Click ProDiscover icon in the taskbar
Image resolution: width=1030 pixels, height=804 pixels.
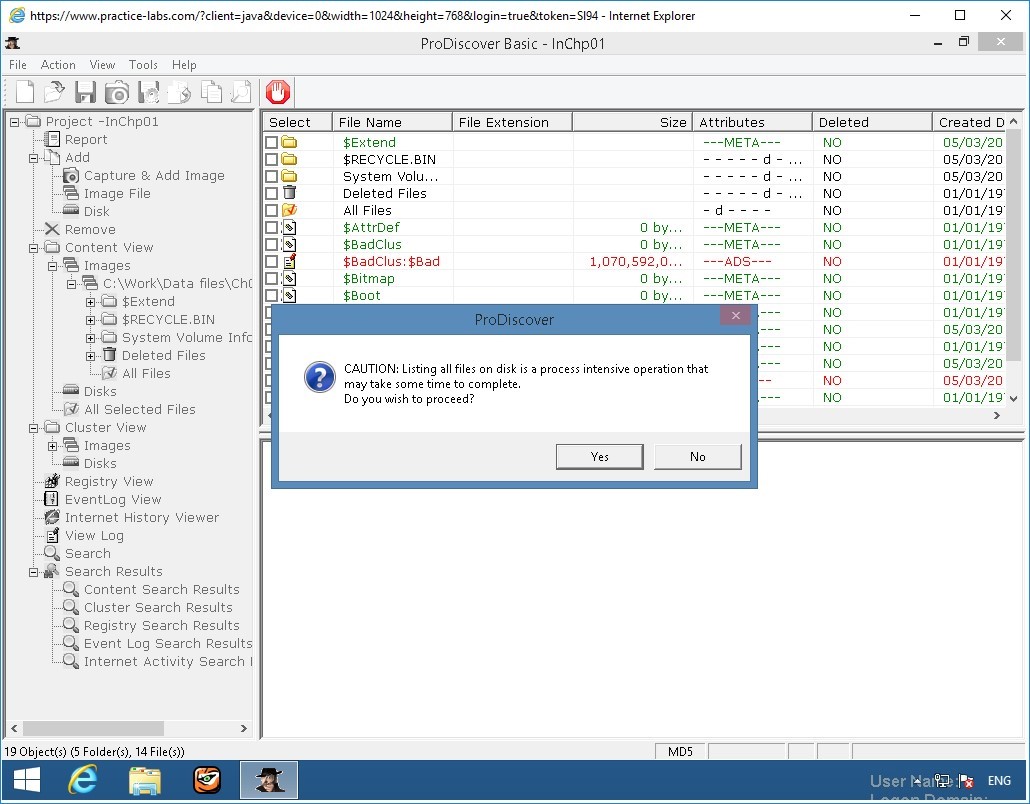click(269, 780)
